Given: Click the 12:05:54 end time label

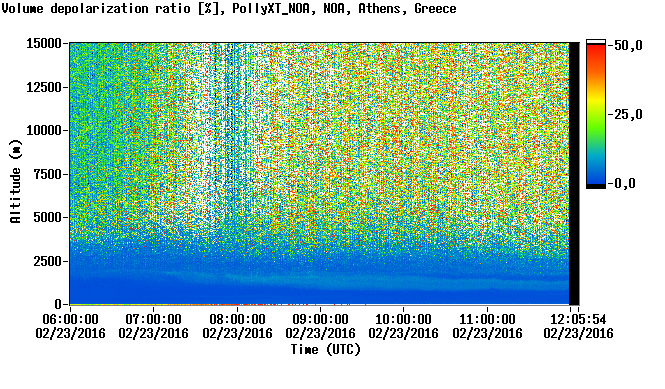Looking at the screenshot, I should [578, 319].
